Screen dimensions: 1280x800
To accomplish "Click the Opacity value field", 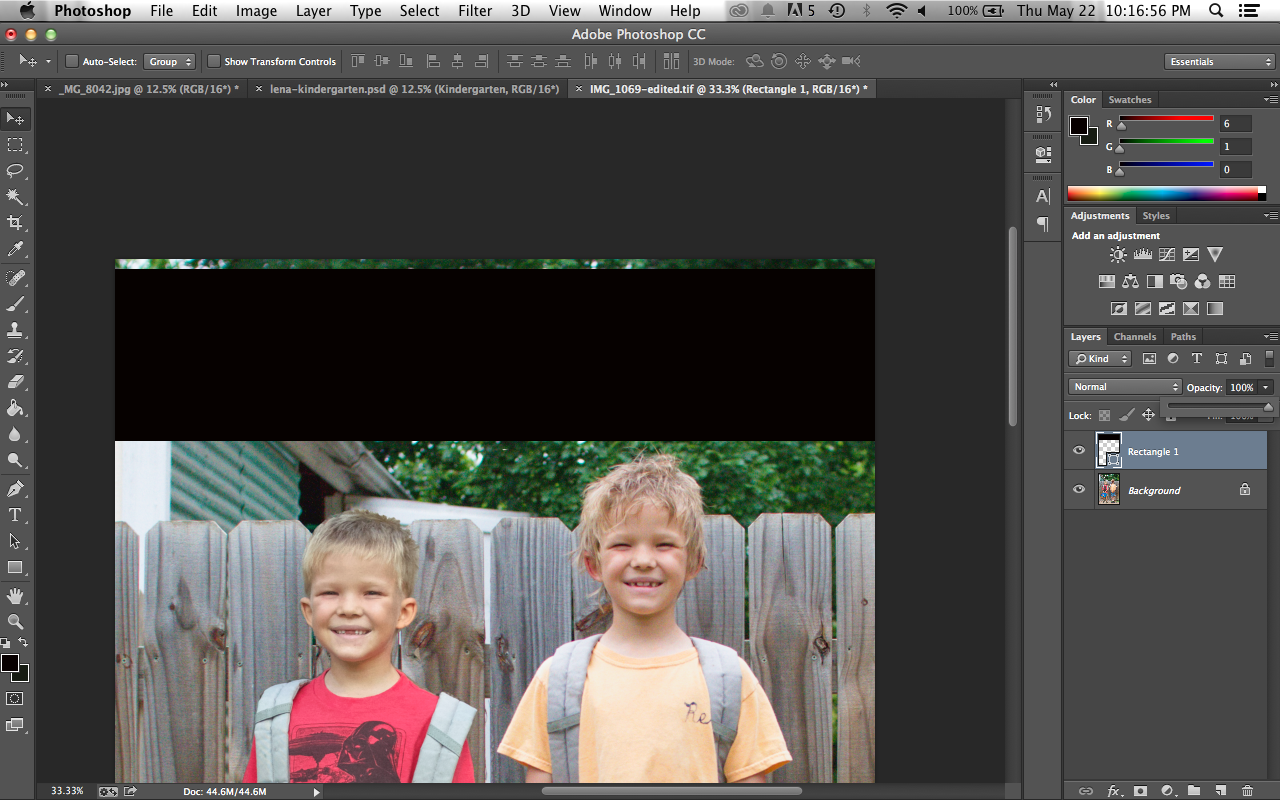I will pos(1241,387).
